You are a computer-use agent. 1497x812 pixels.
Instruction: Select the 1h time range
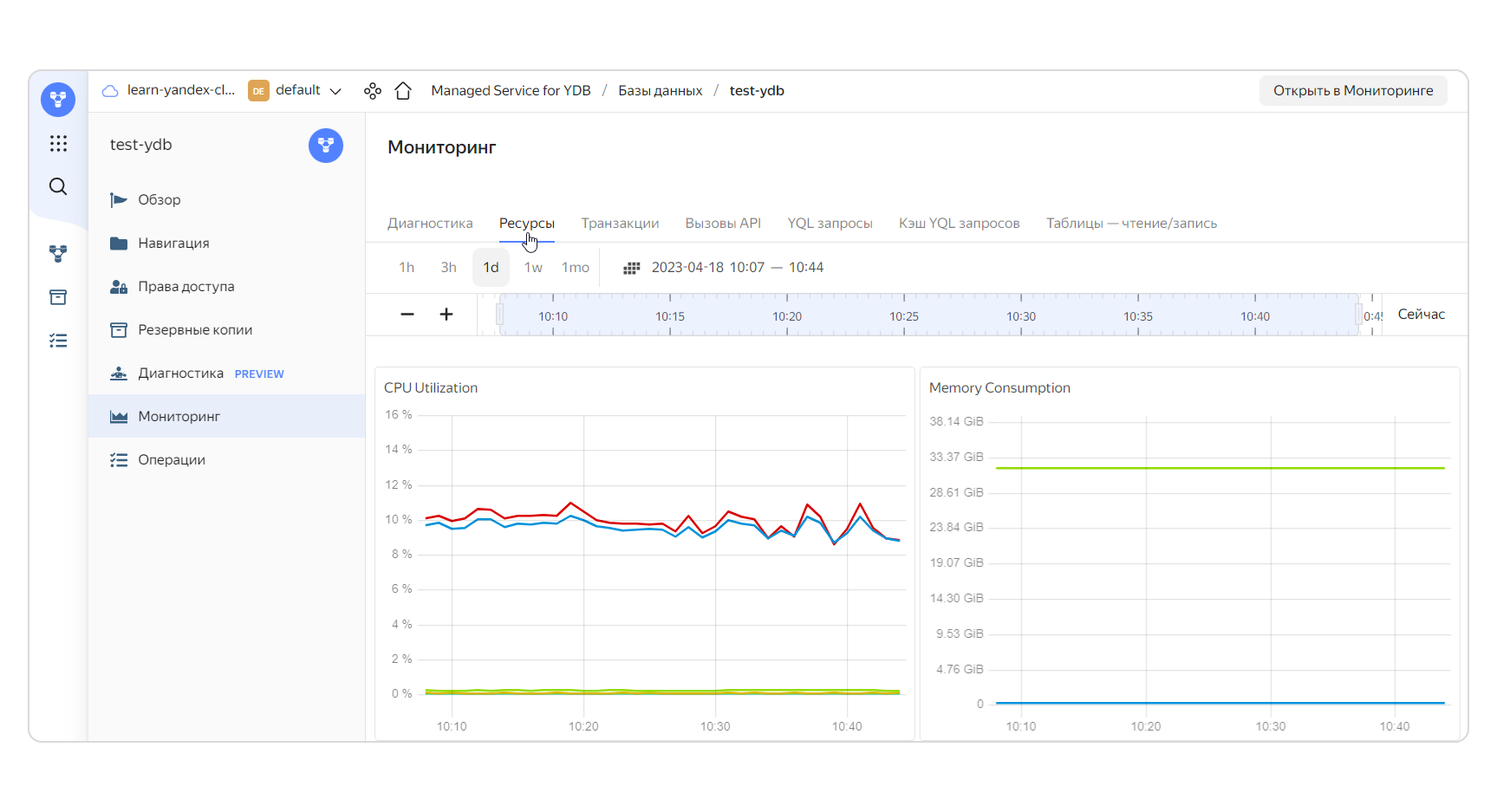pos(407,268)
